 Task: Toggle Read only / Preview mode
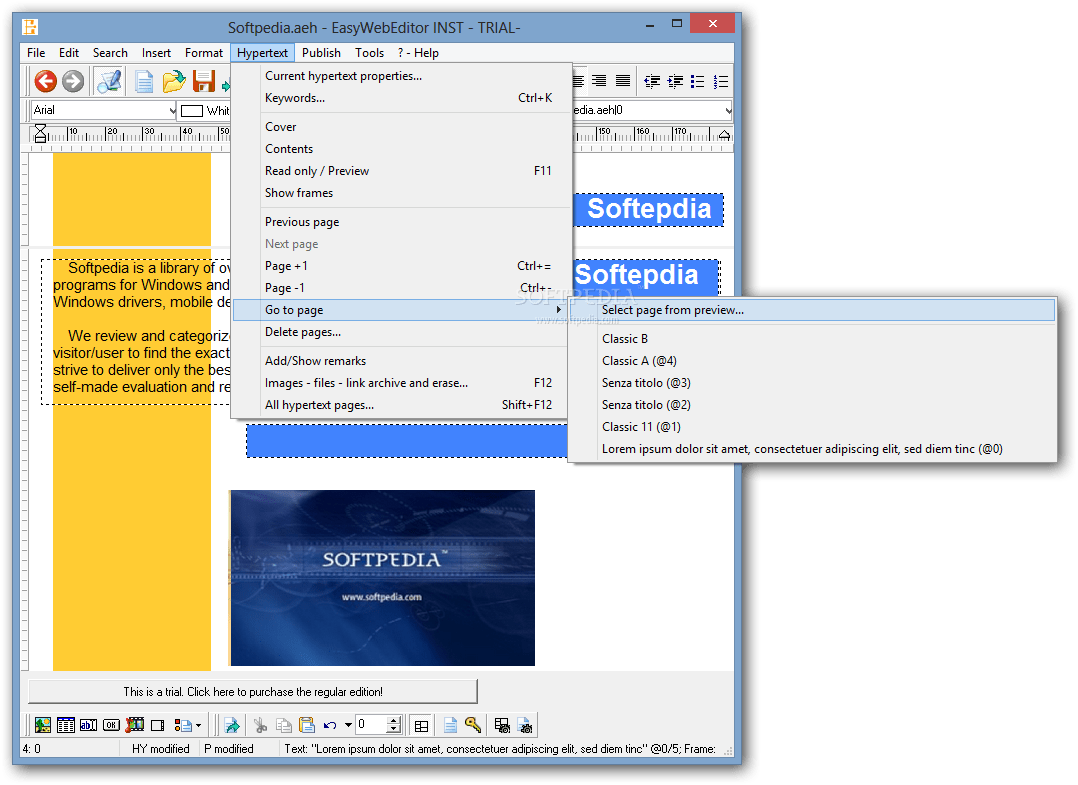point(402,171)
